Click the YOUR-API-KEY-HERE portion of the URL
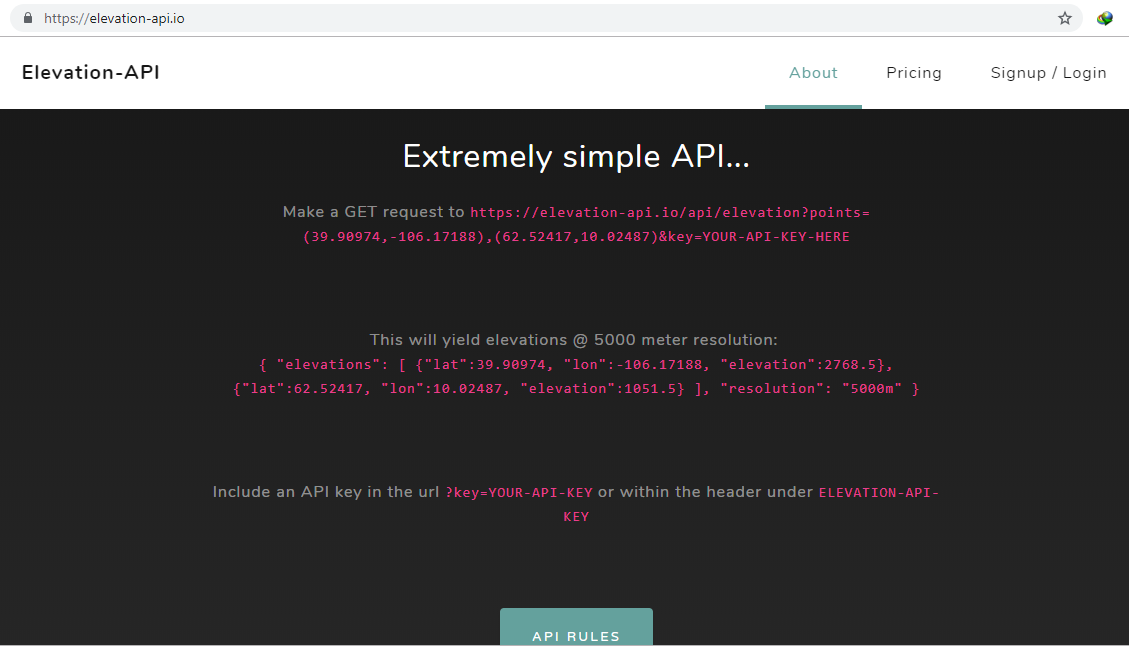 pyautogui.click(x=775, y=236)
